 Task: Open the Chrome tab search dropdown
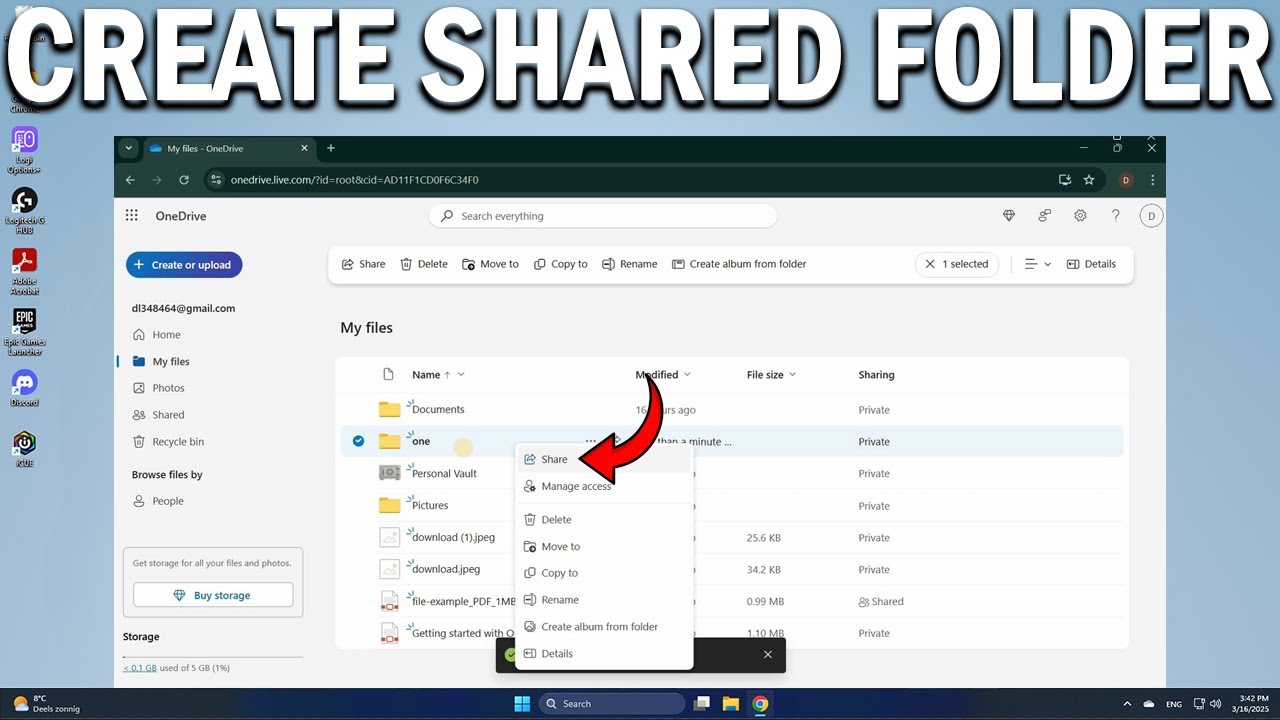point(127,148)
